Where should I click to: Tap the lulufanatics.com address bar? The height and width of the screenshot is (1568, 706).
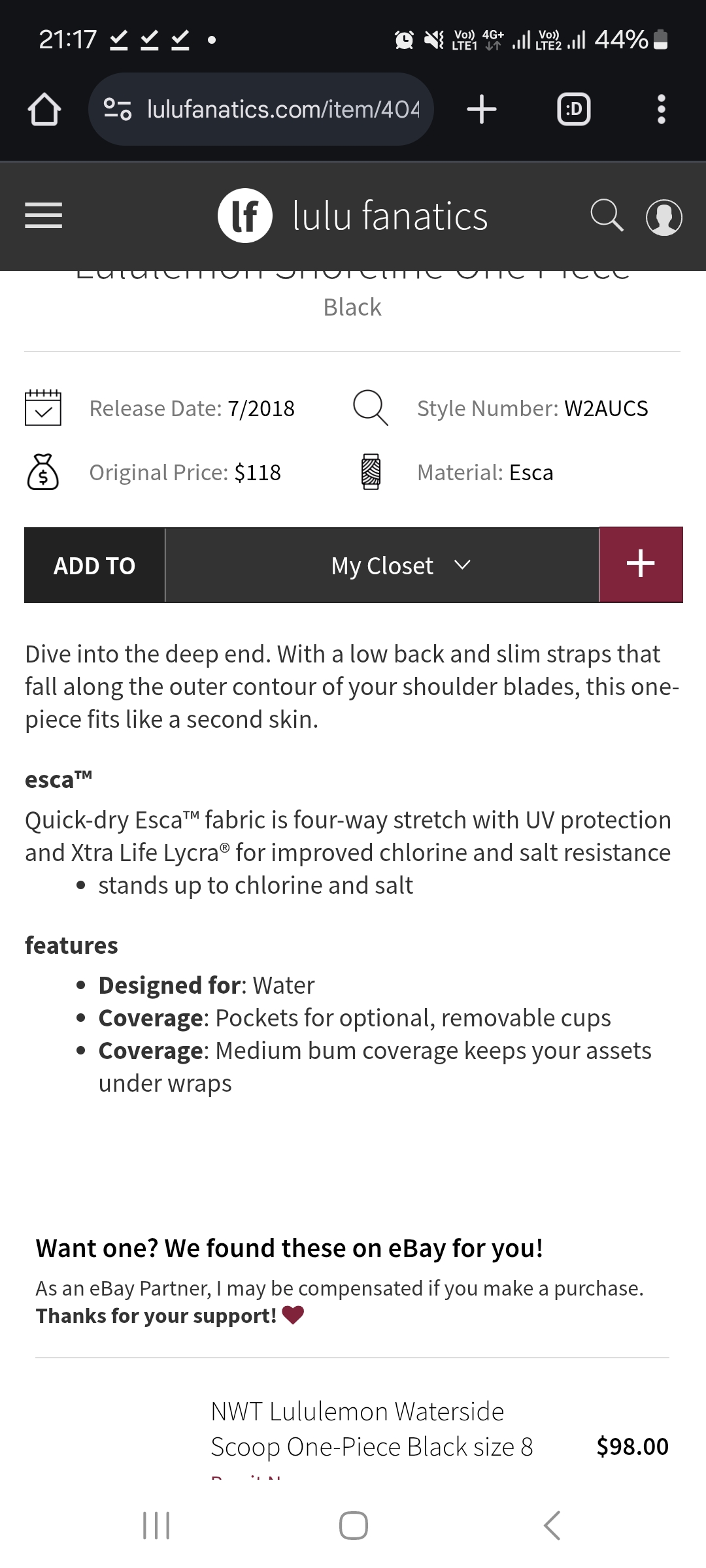pos(282,109)
